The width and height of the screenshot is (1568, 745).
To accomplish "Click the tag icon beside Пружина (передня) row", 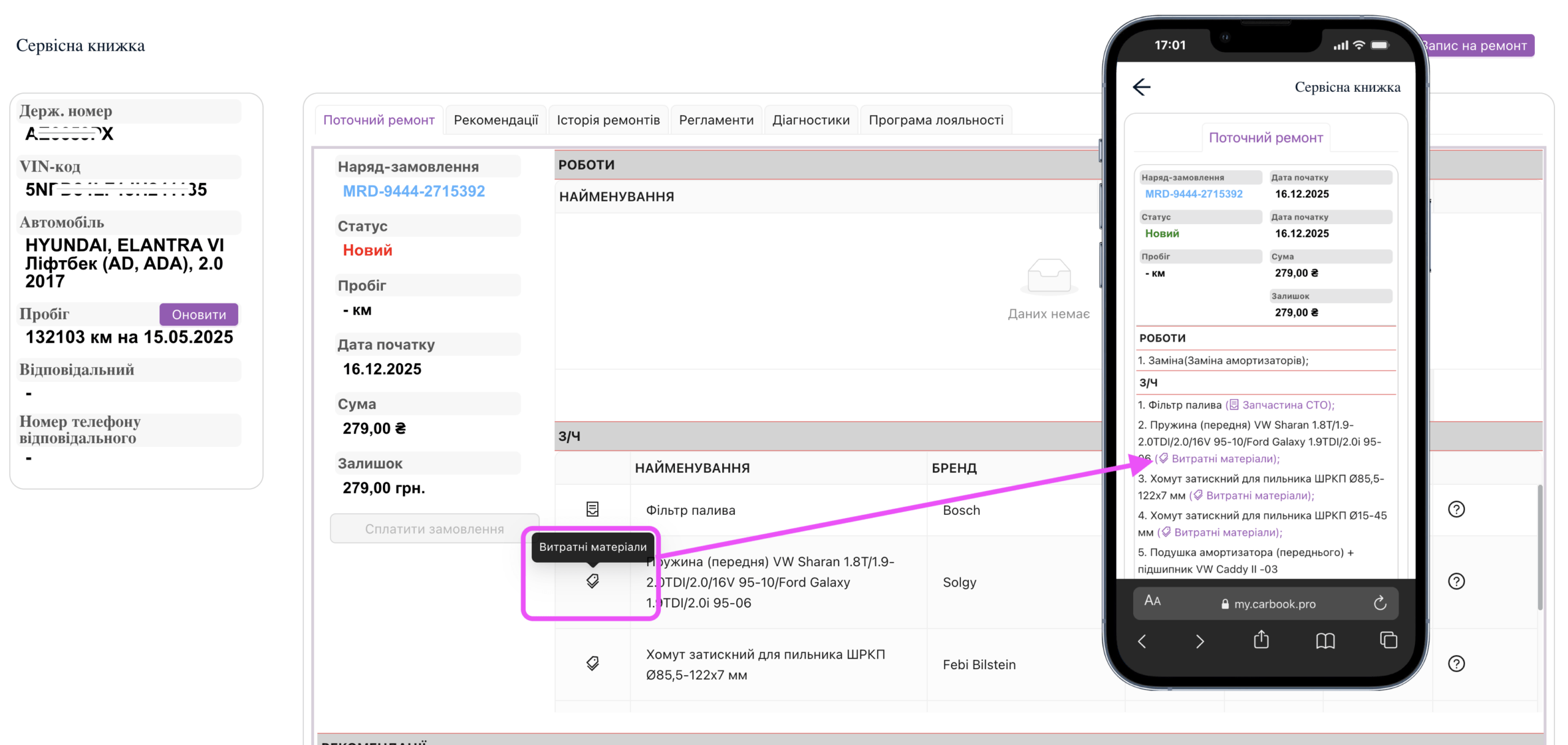I will coord(592,581).
